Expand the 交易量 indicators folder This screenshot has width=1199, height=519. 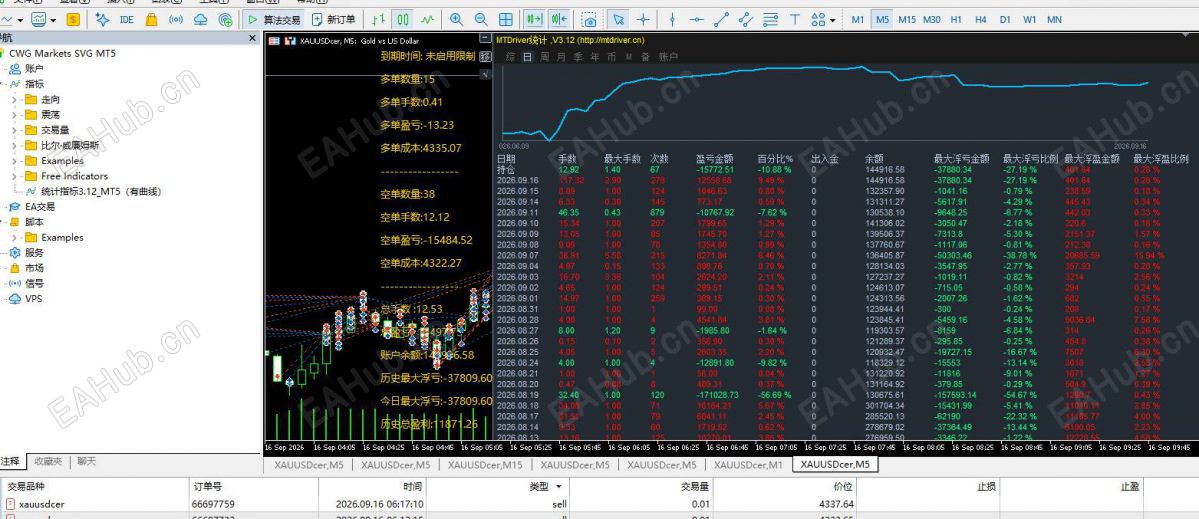point(14,130)
